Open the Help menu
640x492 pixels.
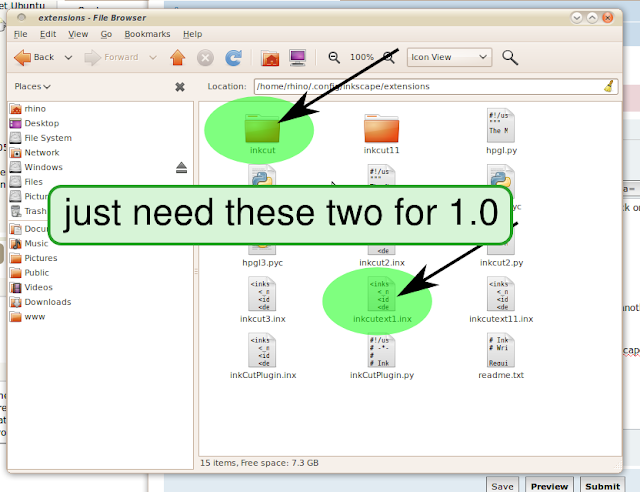[x=192, y=34]
